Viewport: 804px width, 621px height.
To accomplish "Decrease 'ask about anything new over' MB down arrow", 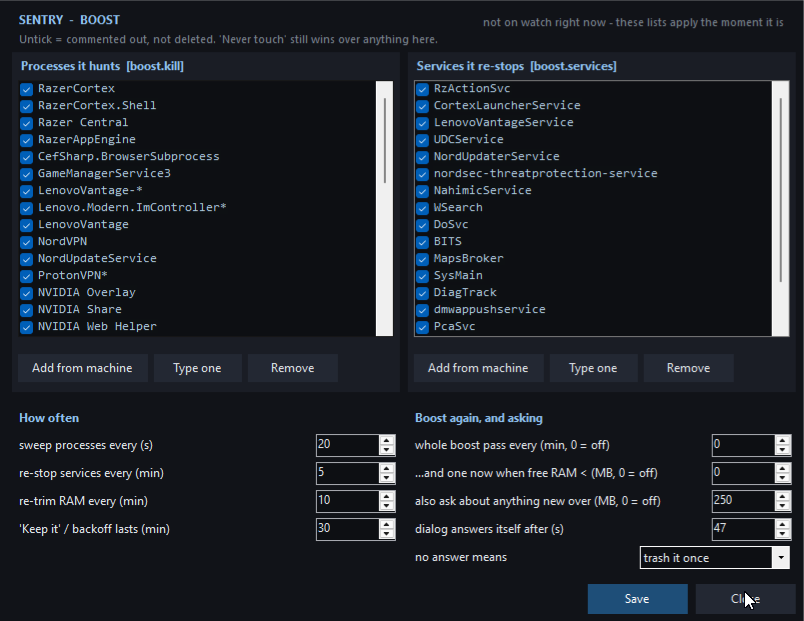I will [782, 506].
